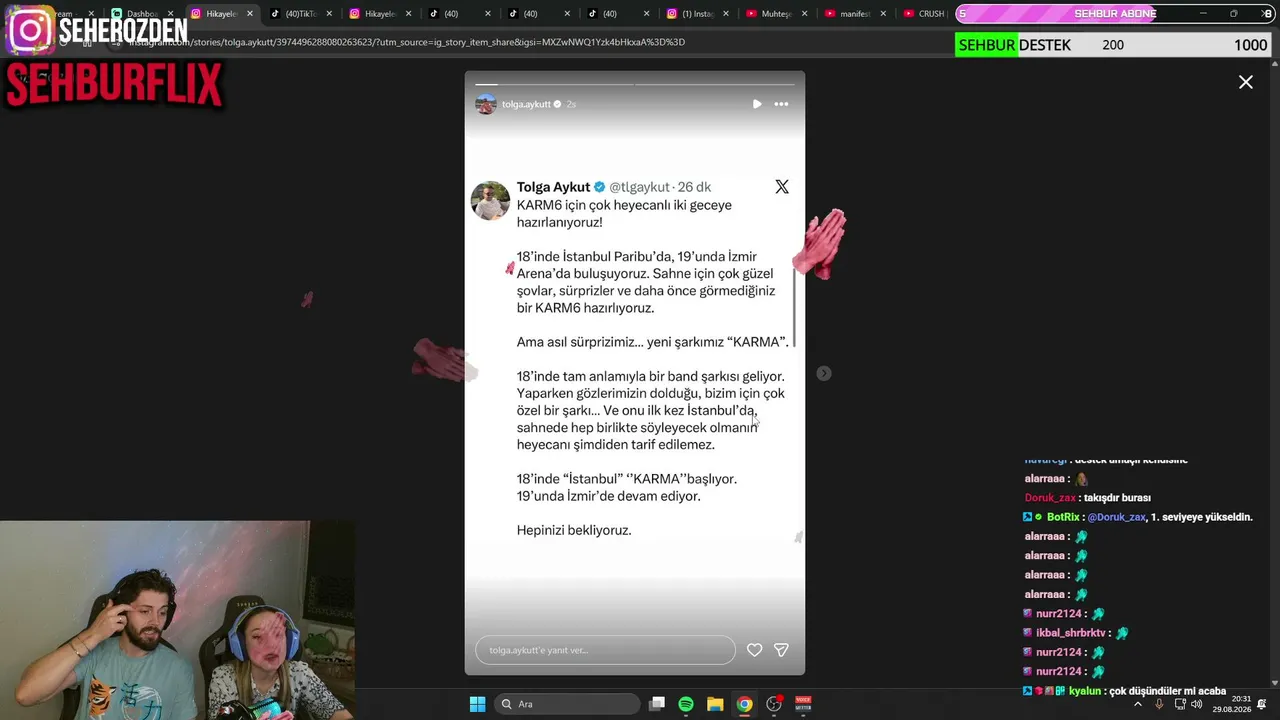This screenshot has width=1280, height=720.
Task: Switch to the active Hikayeler Instagram tab
Action: pyautogui.click(x=220, y=14)
